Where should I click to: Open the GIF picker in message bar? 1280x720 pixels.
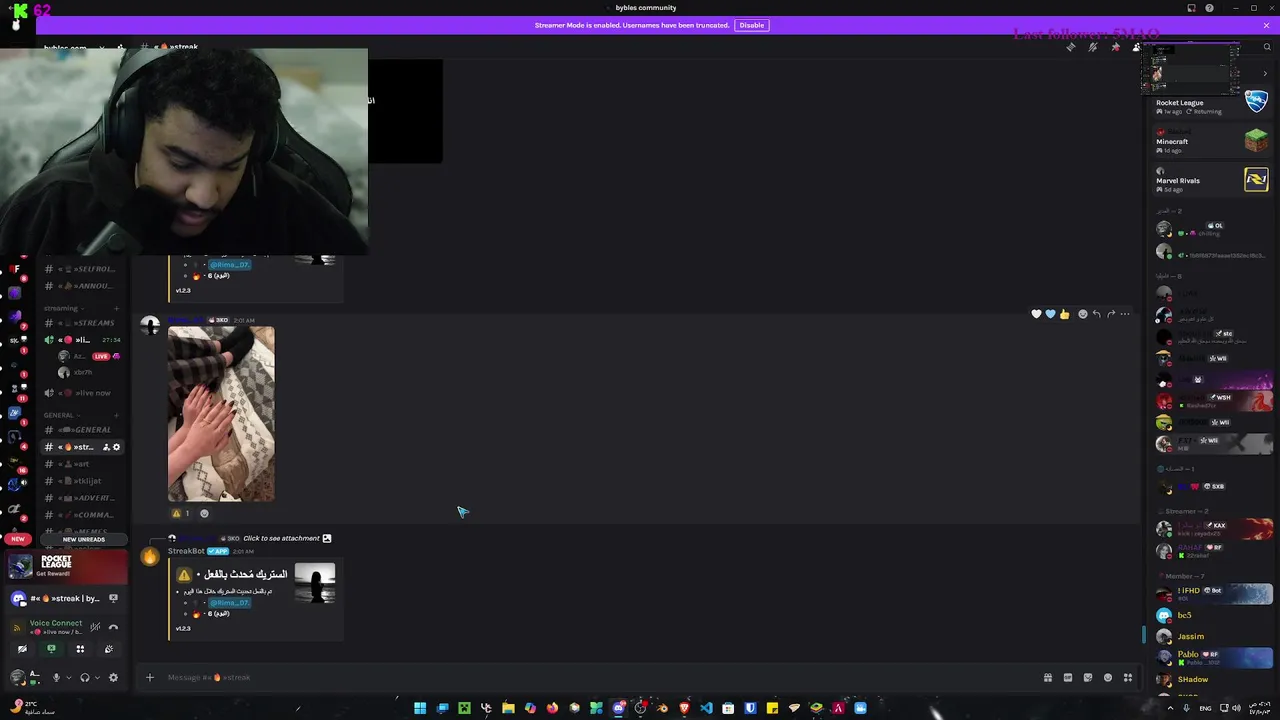click(x=1068, y=677)
